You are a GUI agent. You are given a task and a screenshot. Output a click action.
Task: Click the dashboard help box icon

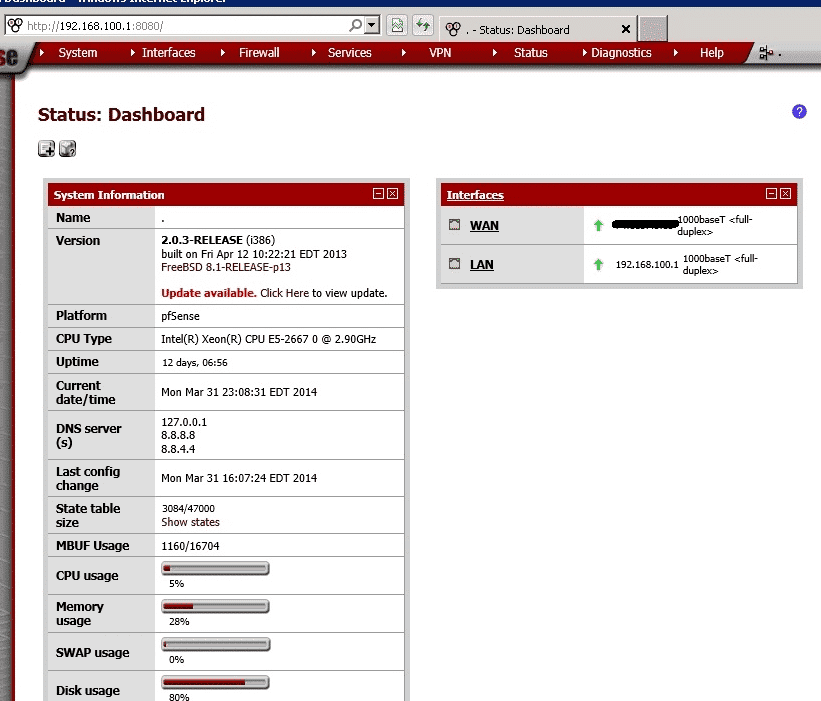67,149
